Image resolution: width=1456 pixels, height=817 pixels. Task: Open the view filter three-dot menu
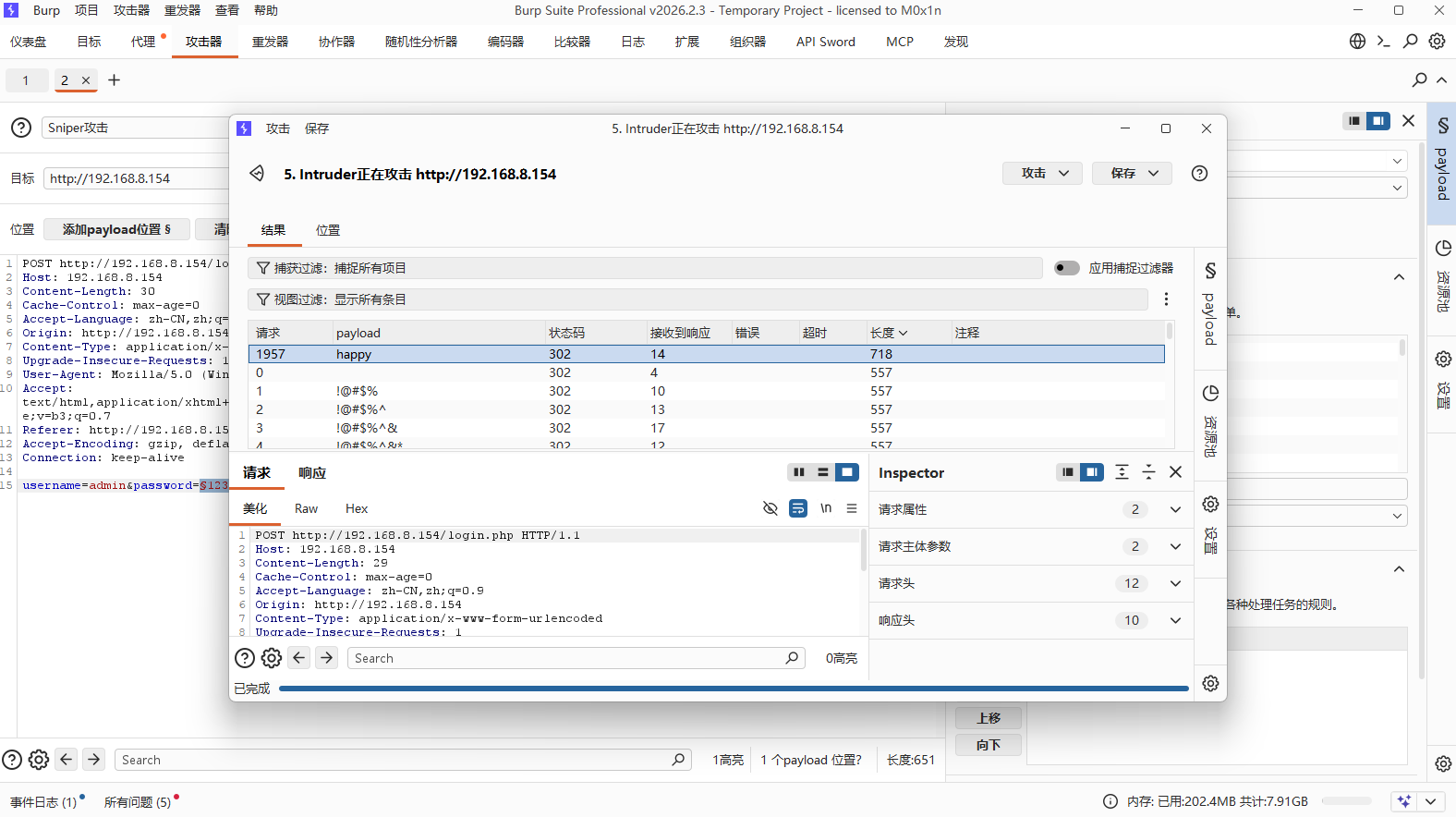point(1166,299)
